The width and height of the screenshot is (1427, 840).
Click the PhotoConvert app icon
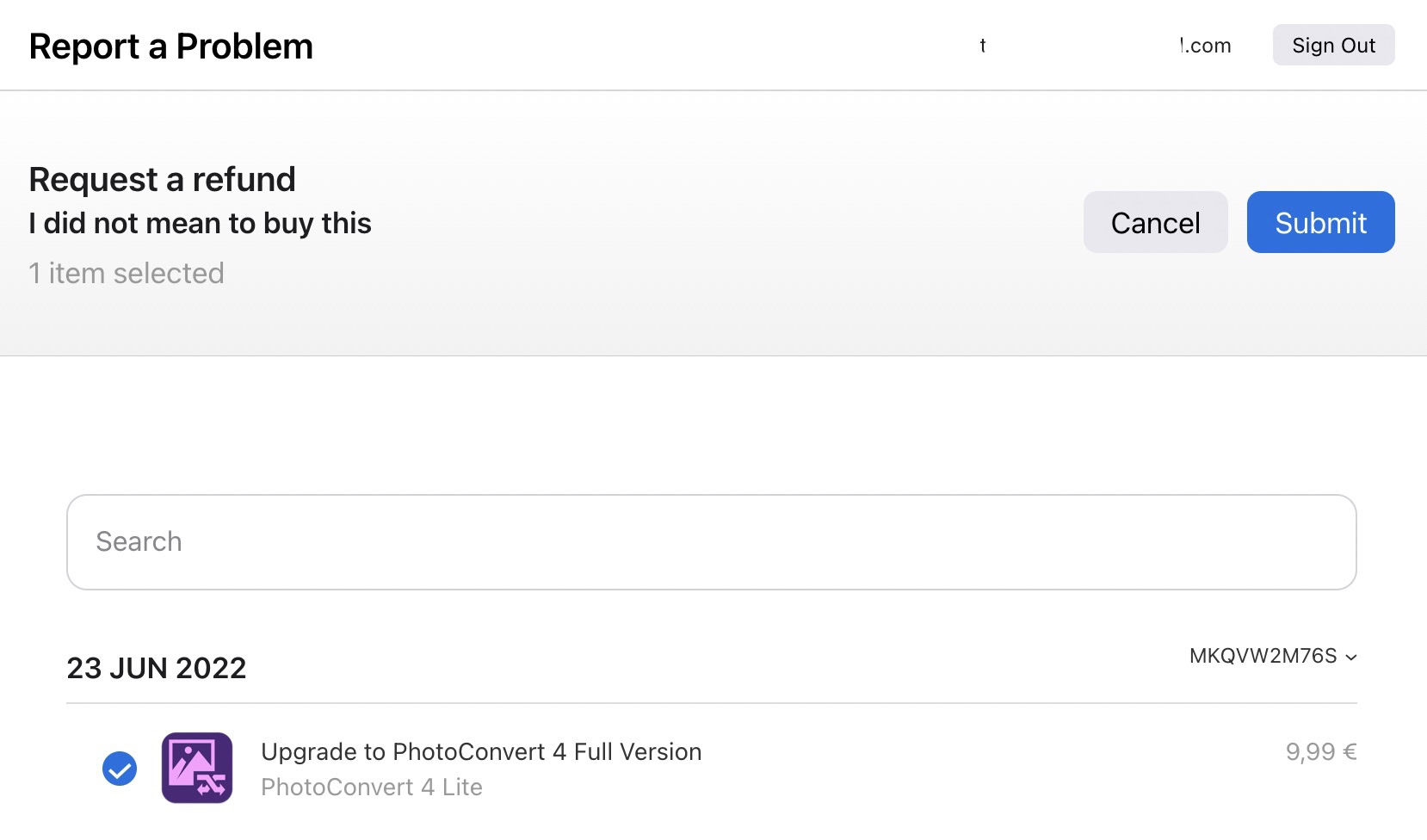pyautogui.click(x=197, y=768)
